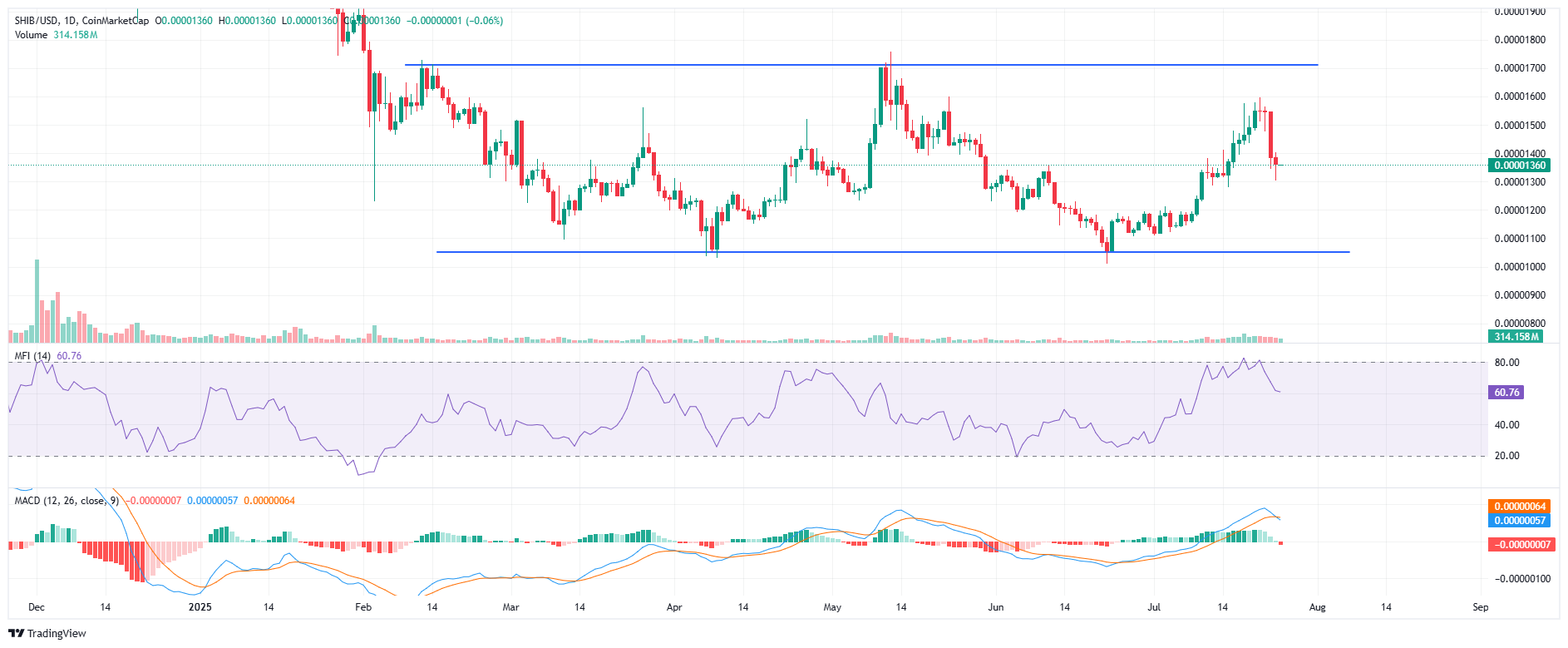The width and height of the screenshot is (1568, 648).
Task: Click the Apr label on the time axis
Action: pos(674,607)
